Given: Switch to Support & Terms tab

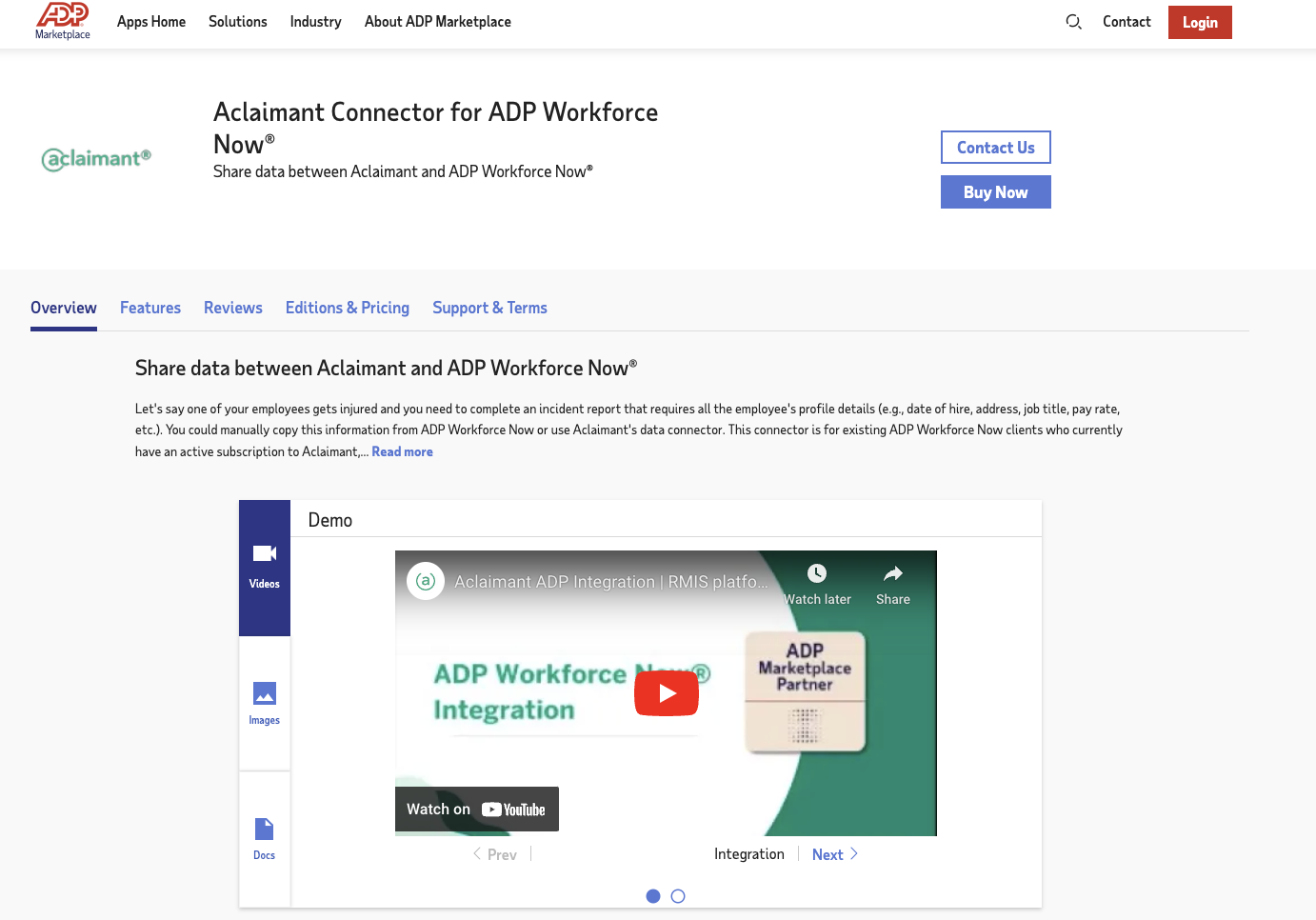Looking at the screenshot, I should point(489,308).
